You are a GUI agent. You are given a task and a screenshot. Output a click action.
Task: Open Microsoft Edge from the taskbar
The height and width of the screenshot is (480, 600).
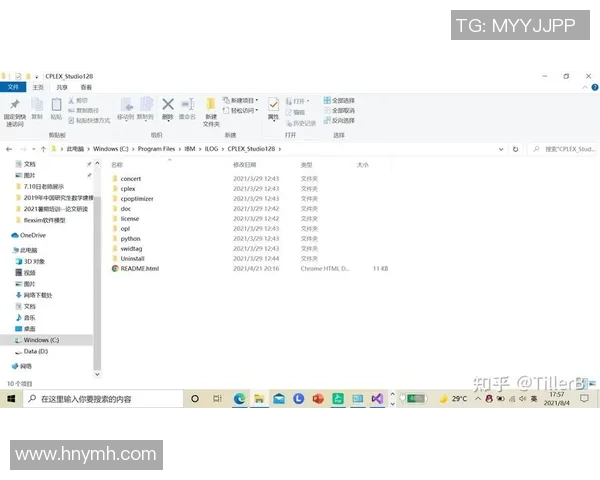tap(240, 398)
